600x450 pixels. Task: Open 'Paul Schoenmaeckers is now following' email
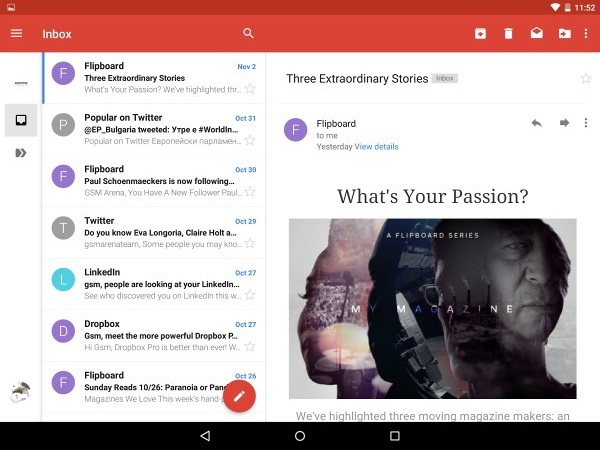(153, 181)
